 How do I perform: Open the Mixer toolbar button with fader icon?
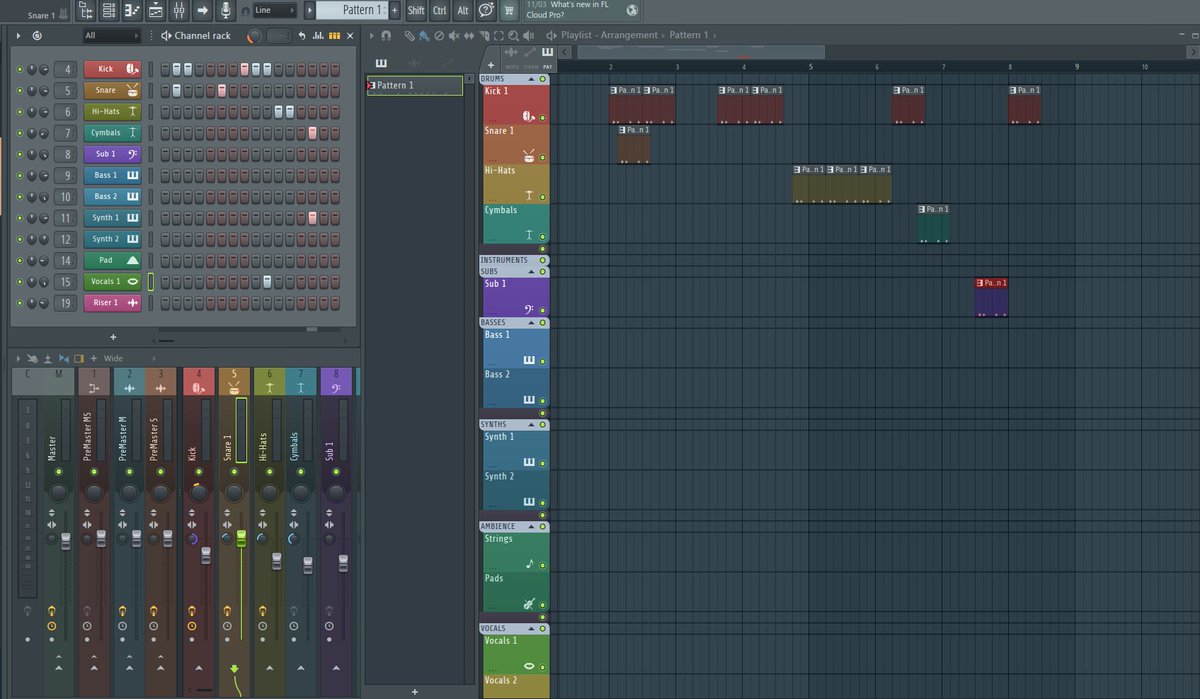(179, 11)
